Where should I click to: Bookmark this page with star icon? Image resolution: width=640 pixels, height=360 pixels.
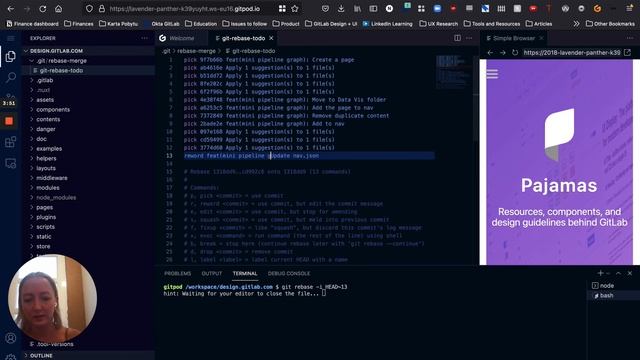click(x=295, y=9)
